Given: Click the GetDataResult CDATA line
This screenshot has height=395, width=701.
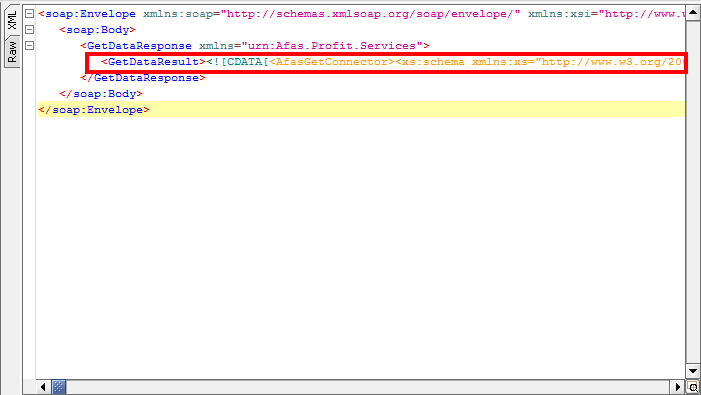Looking at the screenshot, I should [386, 62].
